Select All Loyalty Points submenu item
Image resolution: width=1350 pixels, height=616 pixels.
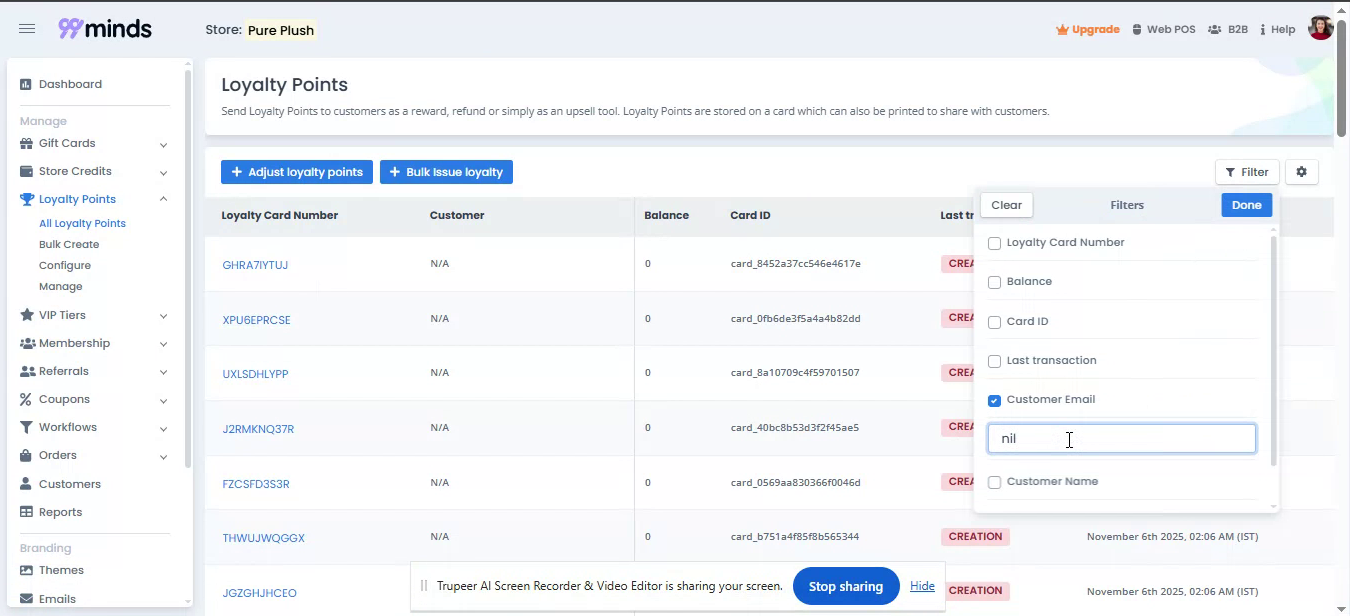[82, 224]
